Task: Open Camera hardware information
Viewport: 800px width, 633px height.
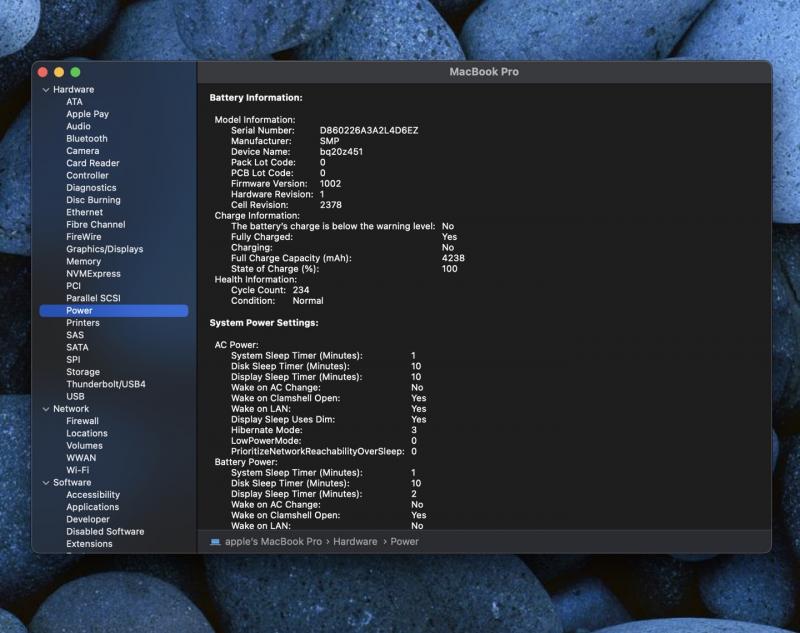Action: pyautogui.click(x=83, y=150)
